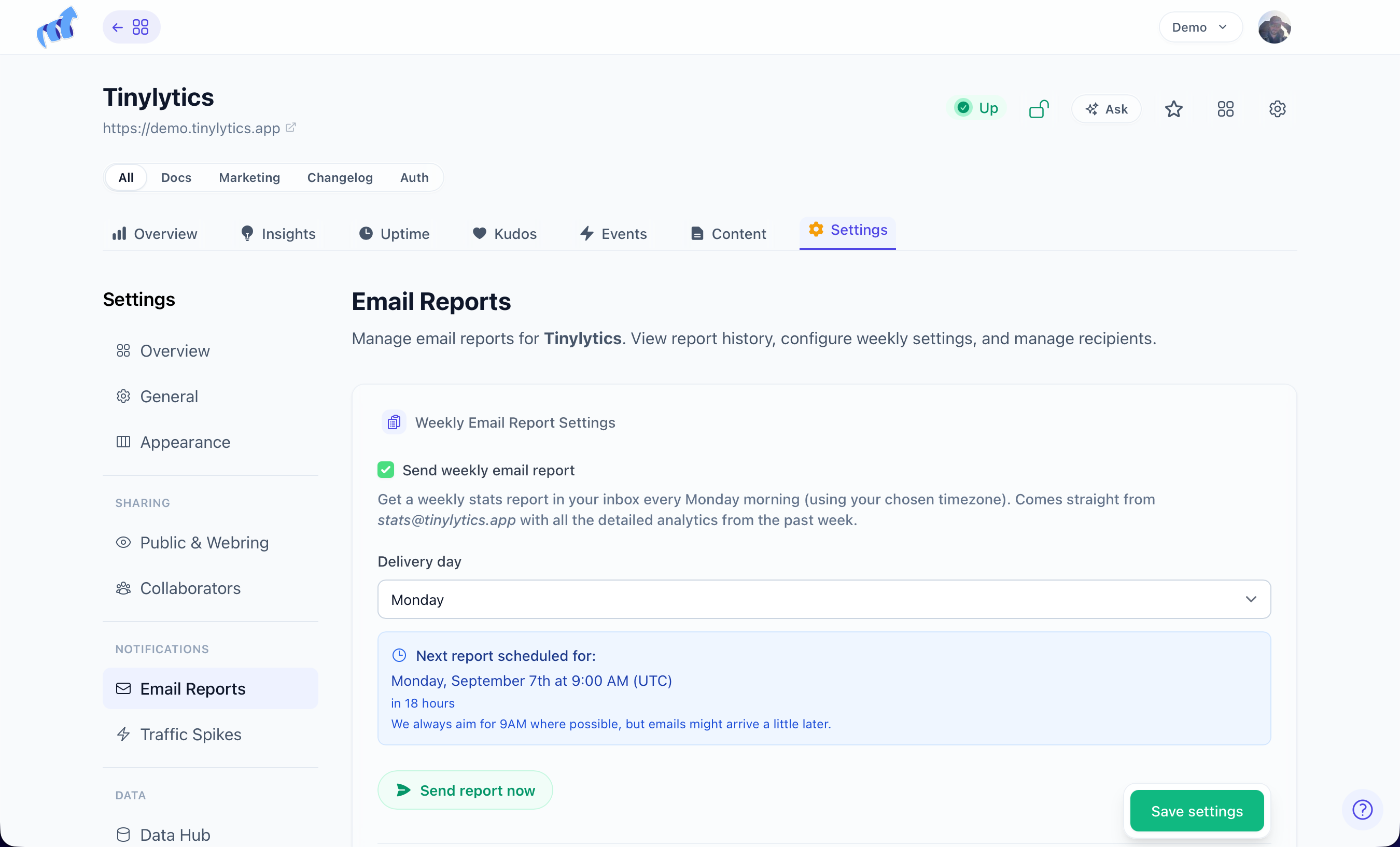Click Send report now button
Screen dimensions: 1400x847
[465, 790]
